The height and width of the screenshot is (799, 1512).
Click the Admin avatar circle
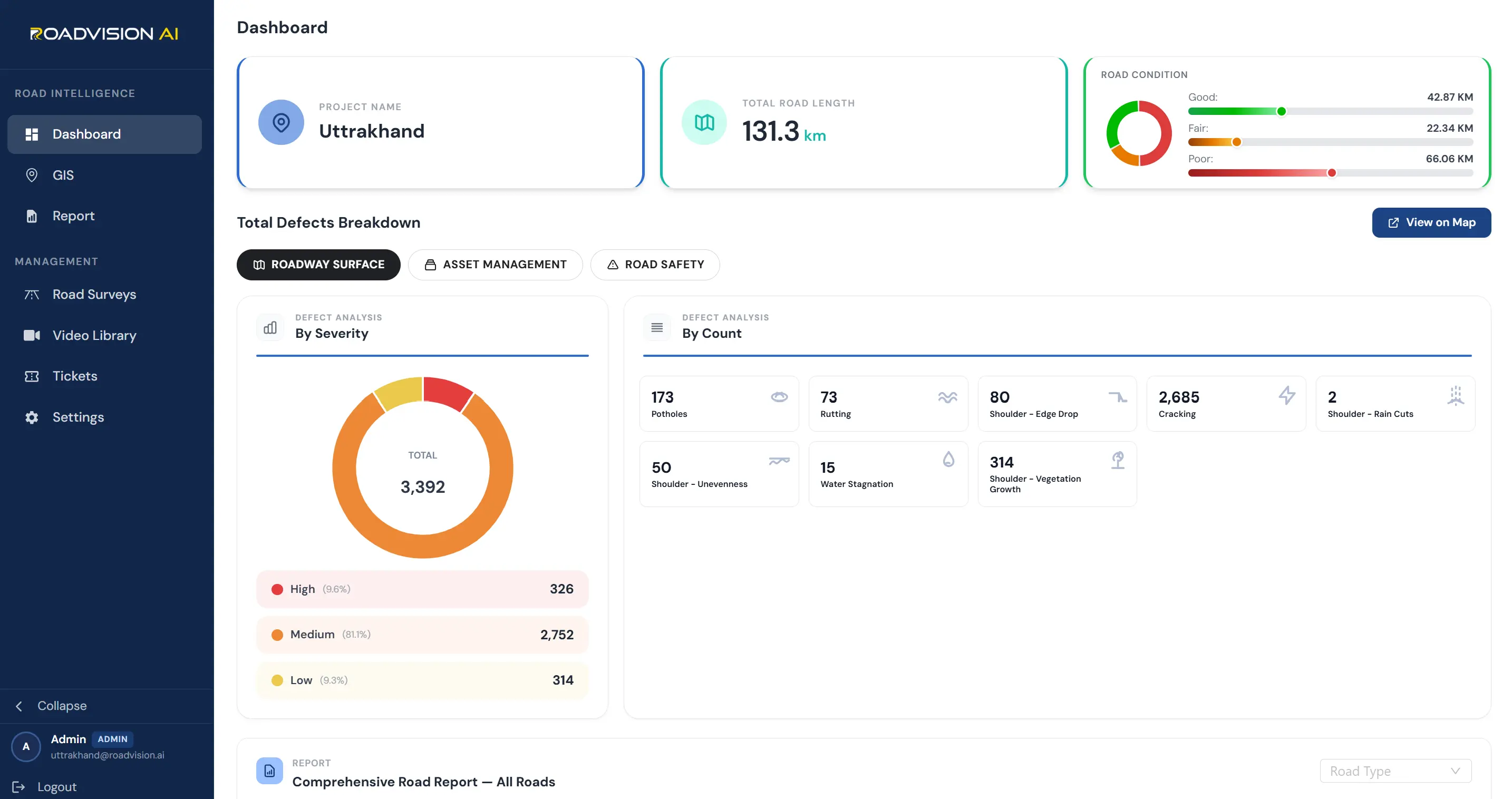[x=26, y=746]
